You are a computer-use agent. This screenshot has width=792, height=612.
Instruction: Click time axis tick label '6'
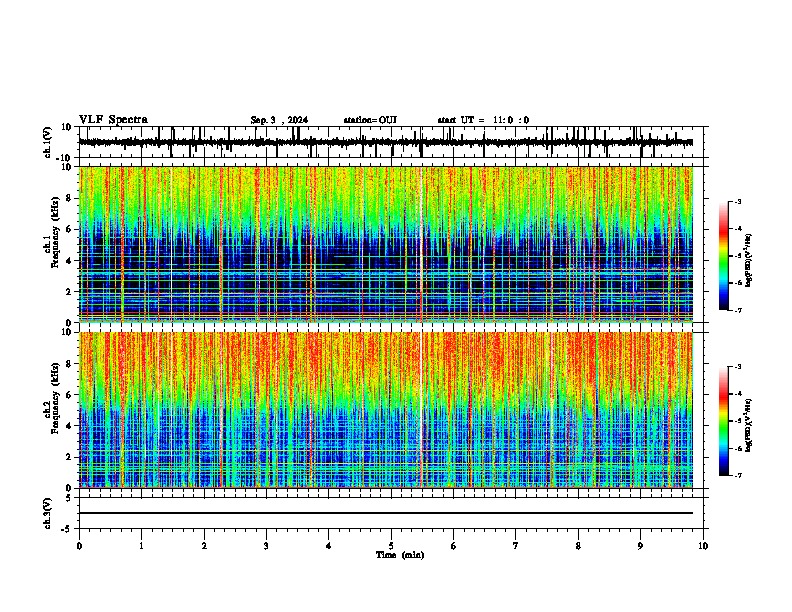tap(454, 546)
